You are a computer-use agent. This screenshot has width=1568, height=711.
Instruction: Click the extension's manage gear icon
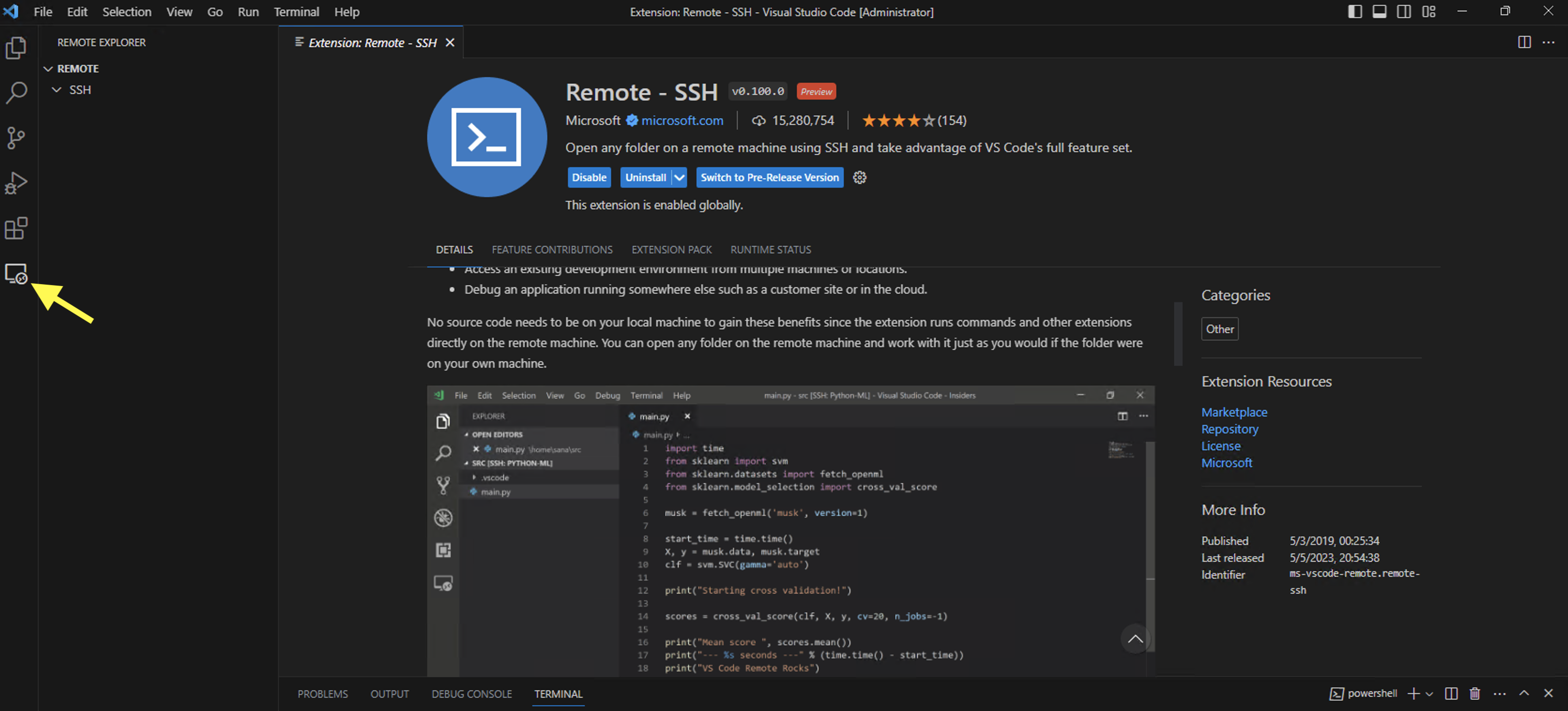(x=859, y=178)
